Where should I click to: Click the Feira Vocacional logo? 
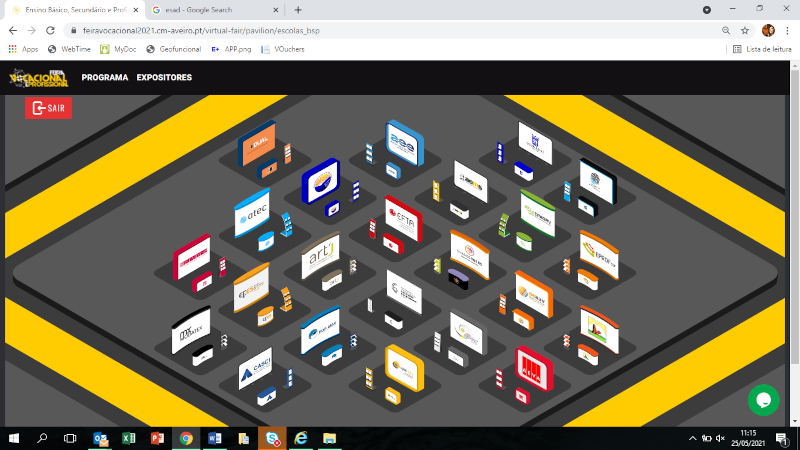click(x=39, y=78)
